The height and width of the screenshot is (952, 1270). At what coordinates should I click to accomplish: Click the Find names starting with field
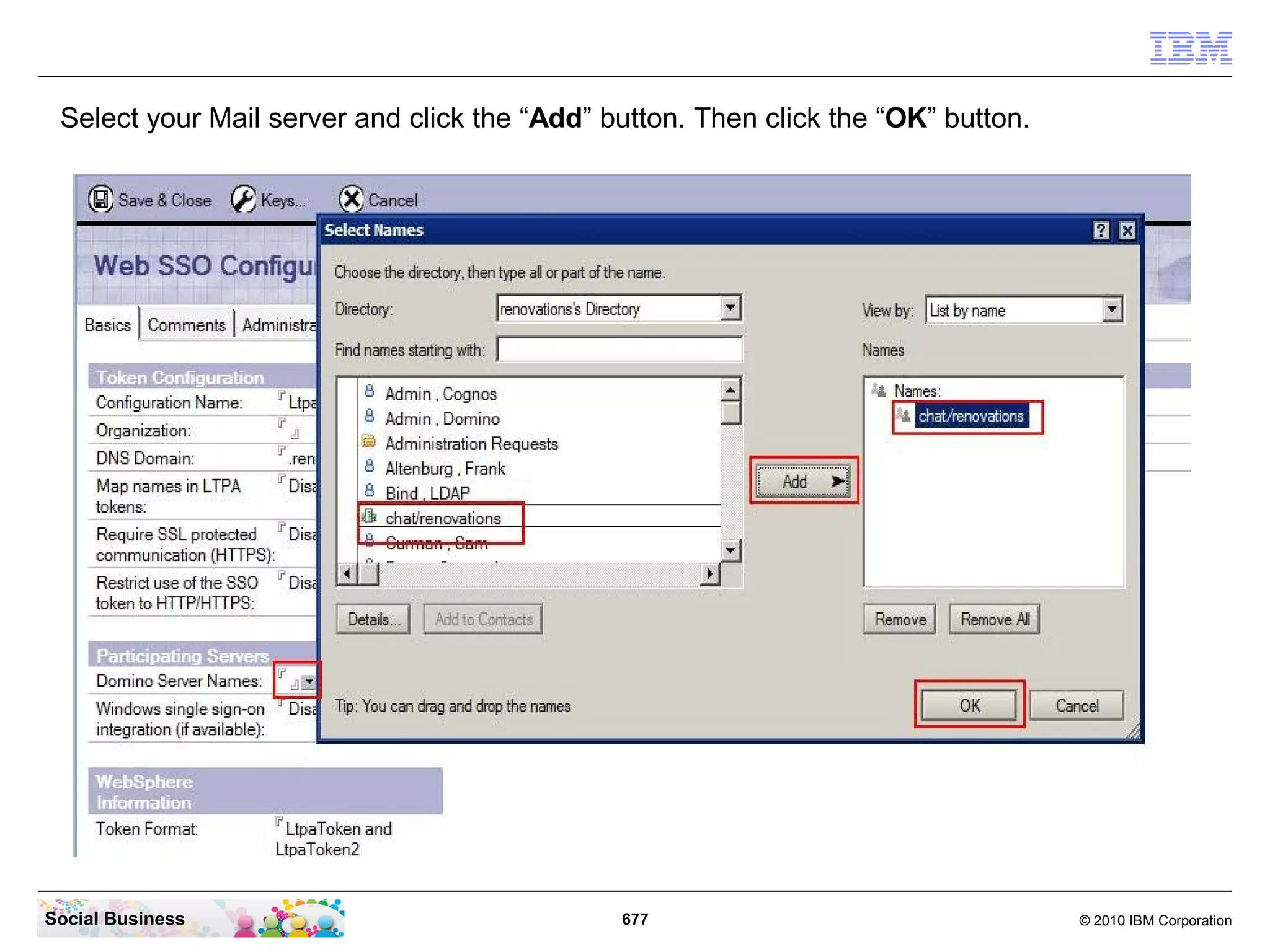[x=619, y=350]
